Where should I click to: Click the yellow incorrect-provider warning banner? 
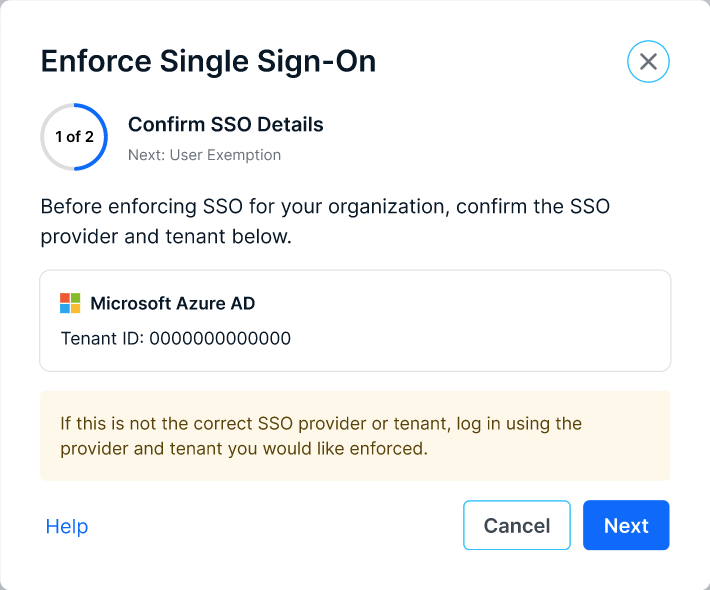[355, 436]
